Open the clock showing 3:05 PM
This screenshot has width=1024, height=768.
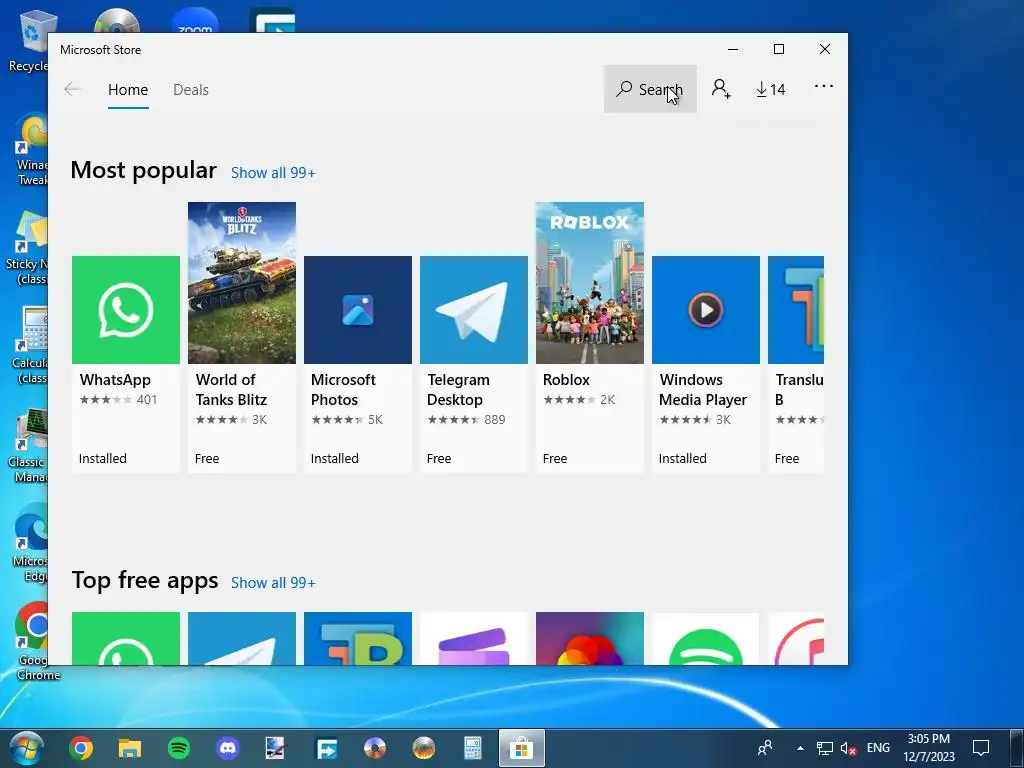click(x=929, y=748)
